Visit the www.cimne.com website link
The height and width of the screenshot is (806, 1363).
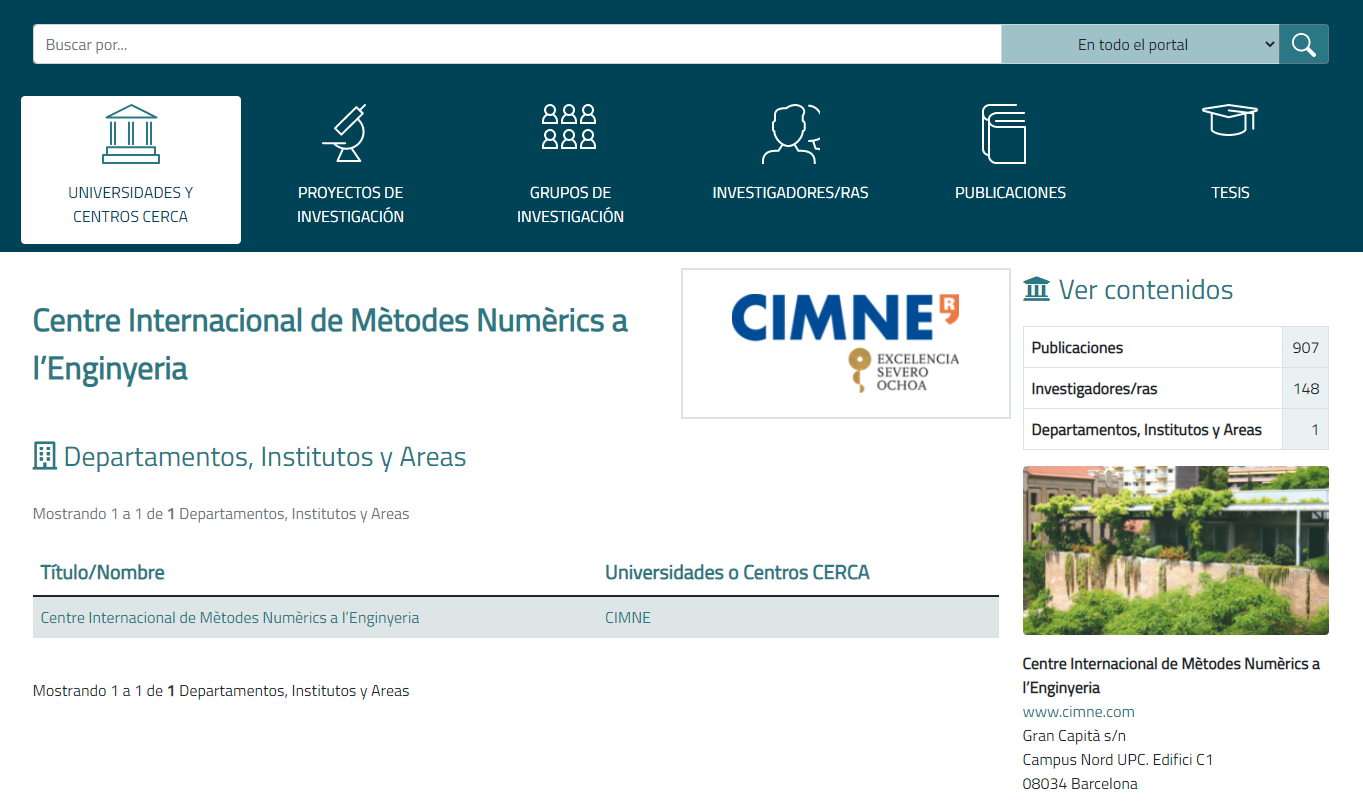tap(1078, 712)
